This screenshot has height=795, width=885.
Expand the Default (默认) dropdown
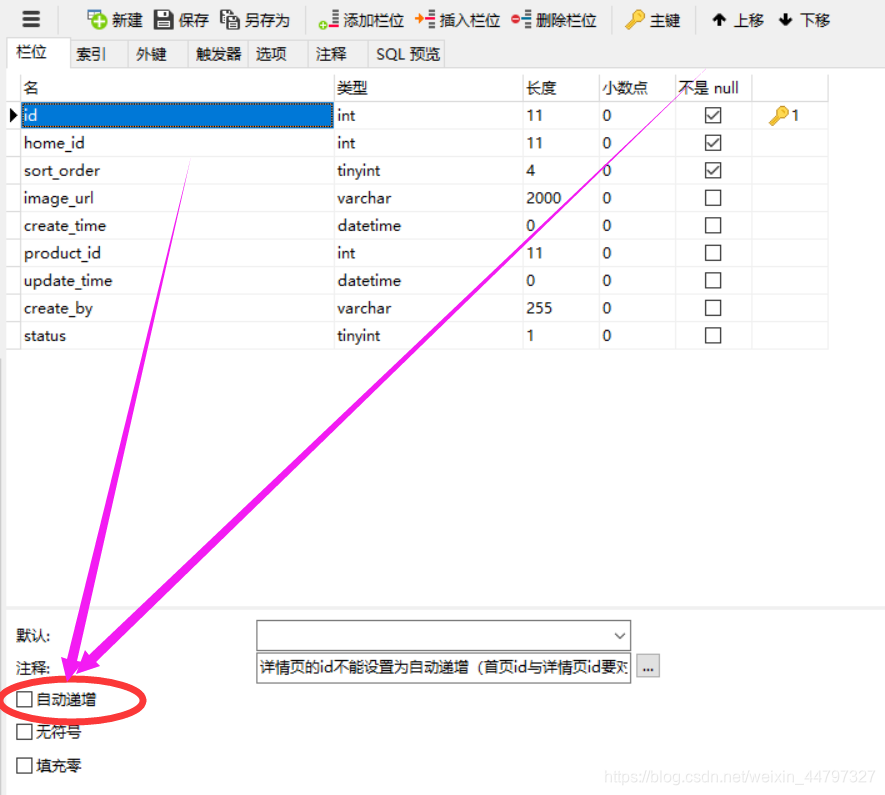coord(619,636)
